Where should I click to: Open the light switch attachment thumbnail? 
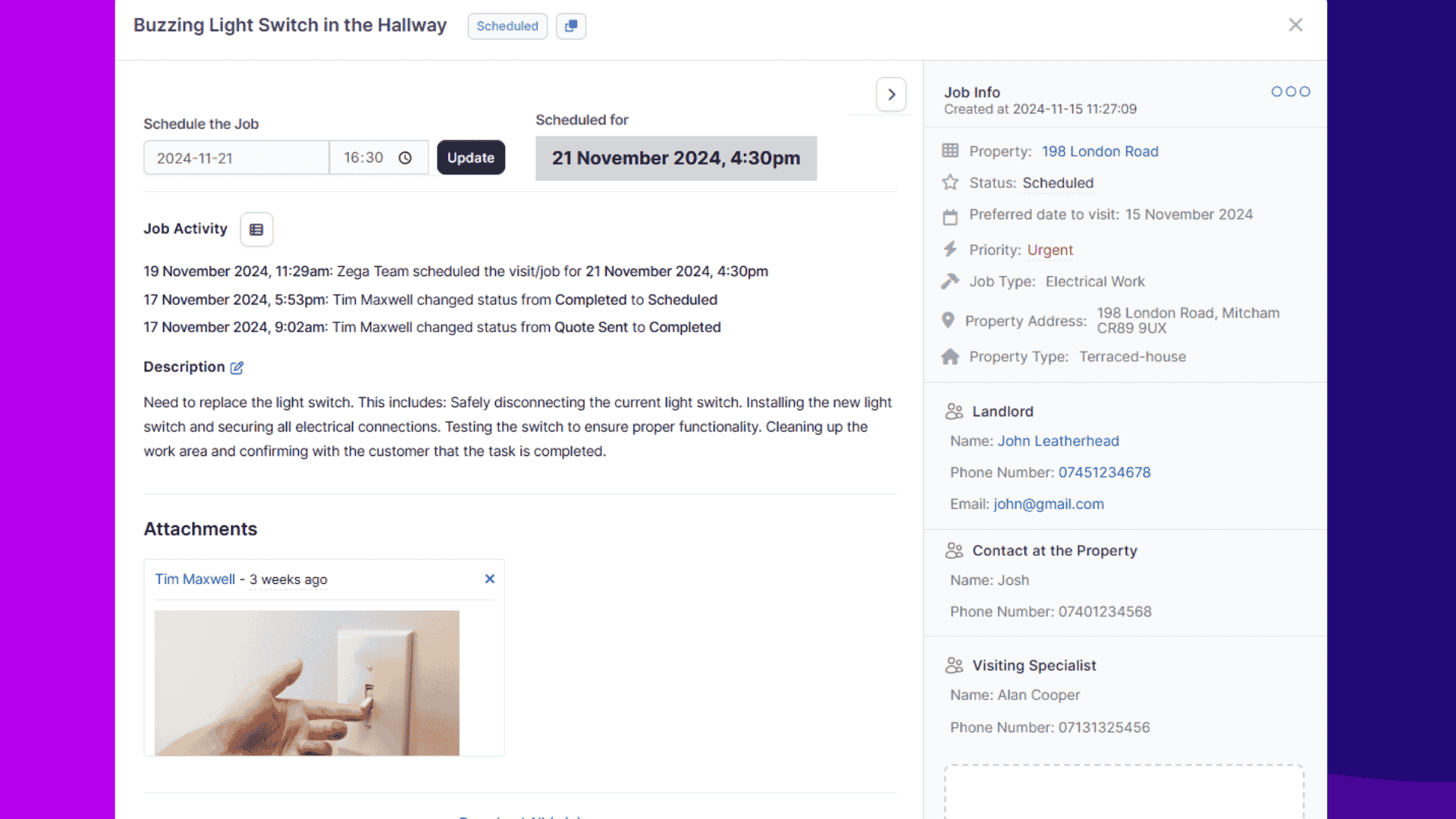point(307,682)
